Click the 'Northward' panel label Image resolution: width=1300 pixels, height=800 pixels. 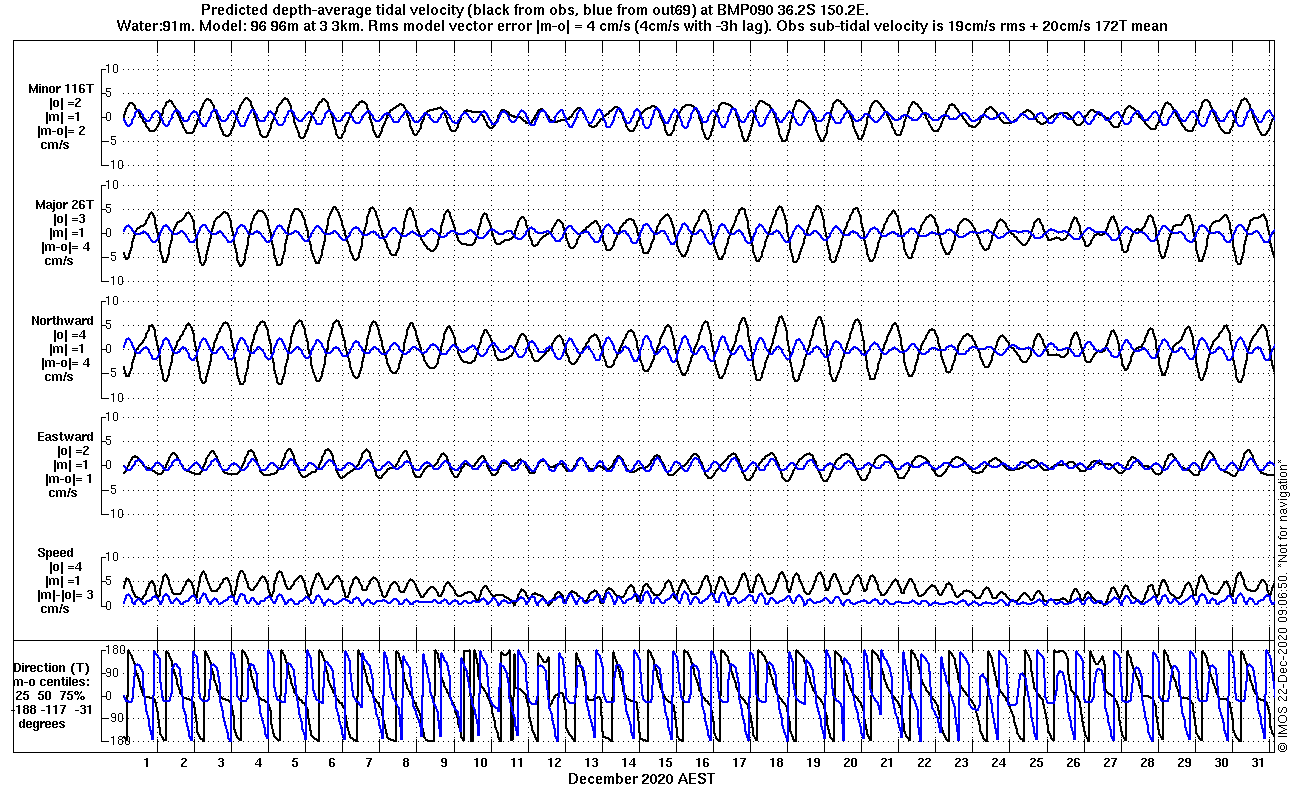click(x=62, y=321)
